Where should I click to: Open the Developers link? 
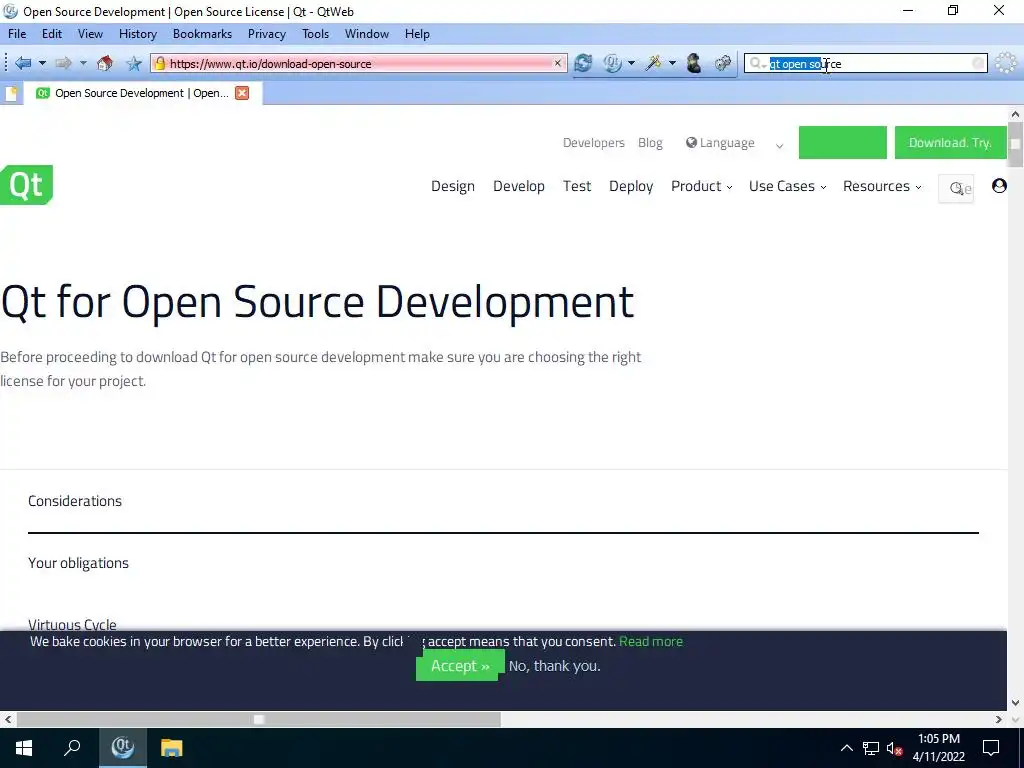594,143
